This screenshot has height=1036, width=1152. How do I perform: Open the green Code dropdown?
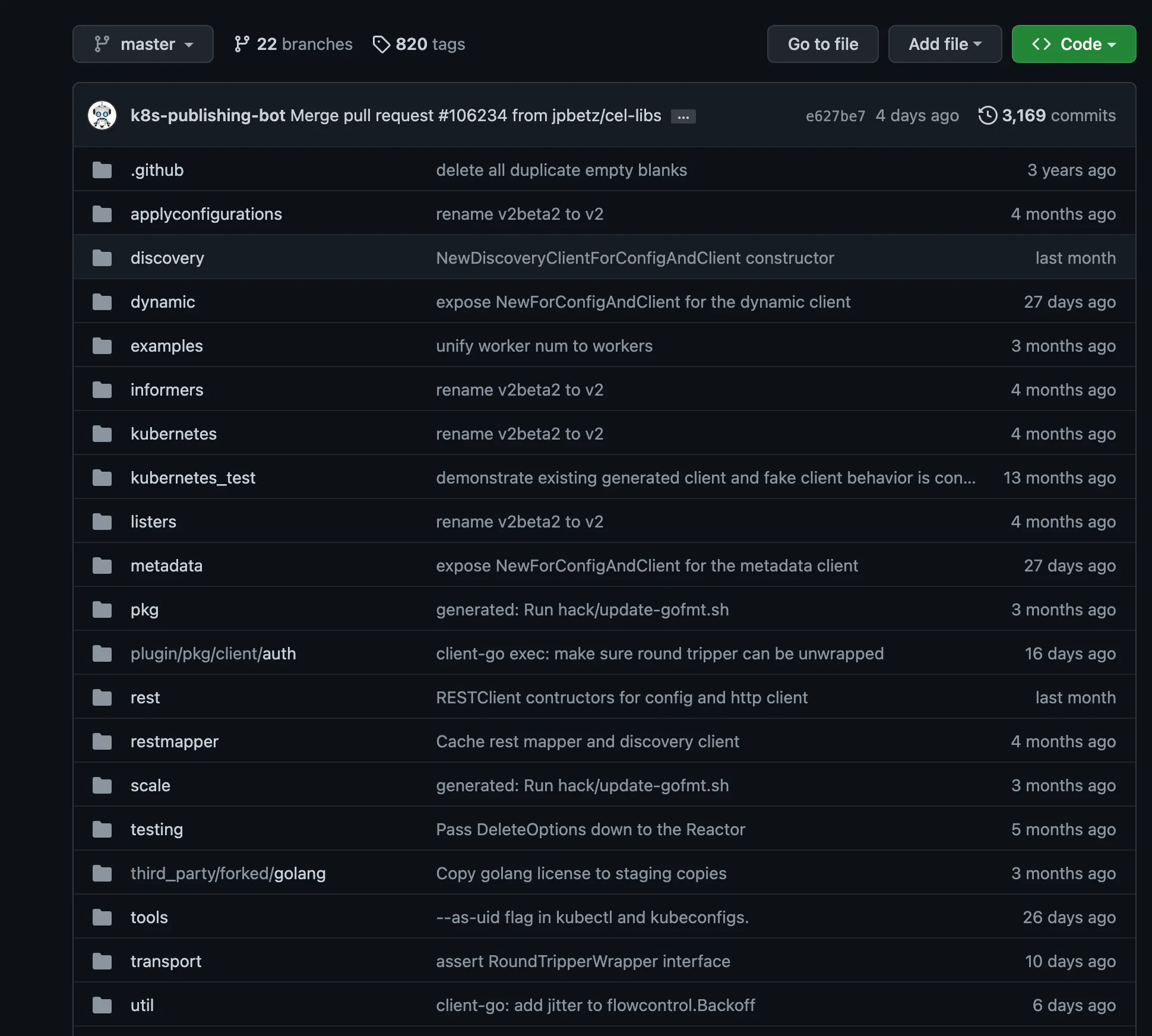(1073, 43)
